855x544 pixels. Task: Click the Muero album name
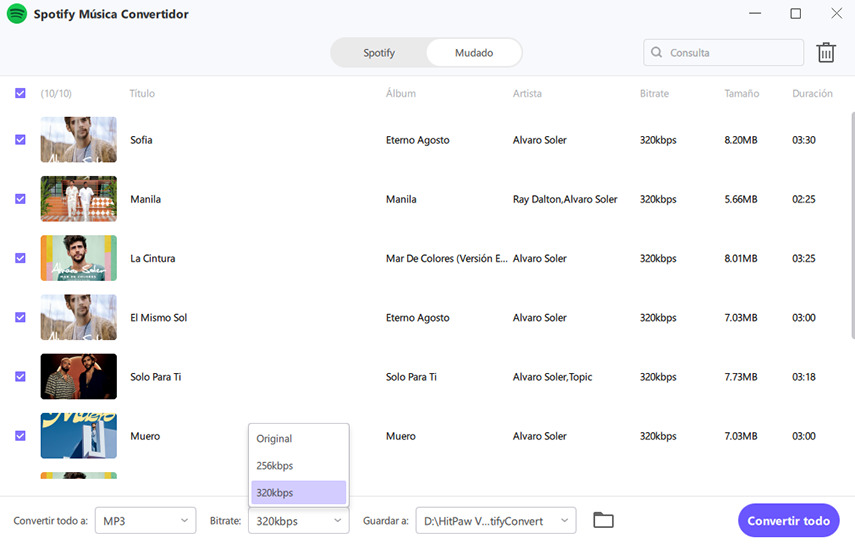tap(401, 436)
